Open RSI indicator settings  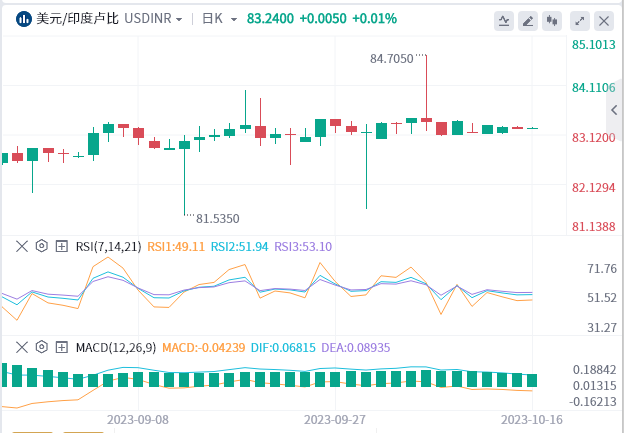[x=41, y=246]
